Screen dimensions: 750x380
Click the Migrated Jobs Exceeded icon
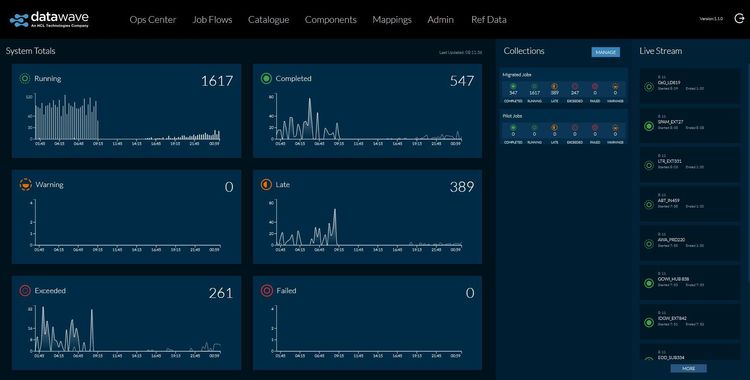(575, 87)
